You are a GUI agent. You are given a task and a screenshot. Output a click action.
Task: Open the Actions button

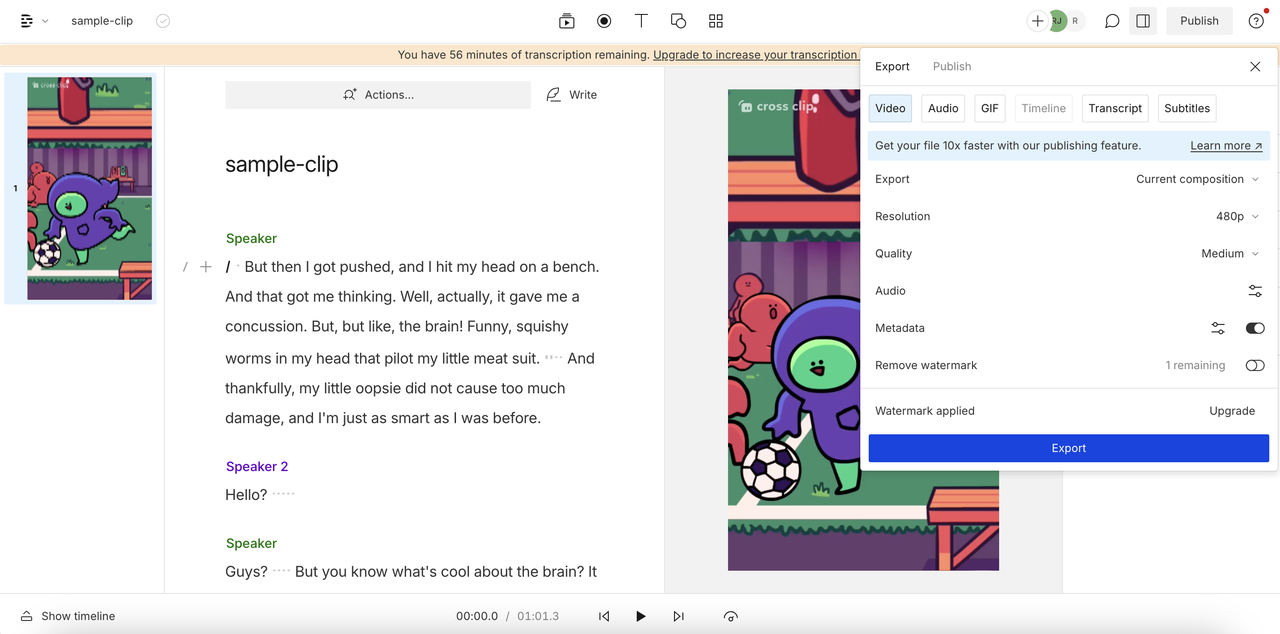pyautogui.click(x=378, y=95)
